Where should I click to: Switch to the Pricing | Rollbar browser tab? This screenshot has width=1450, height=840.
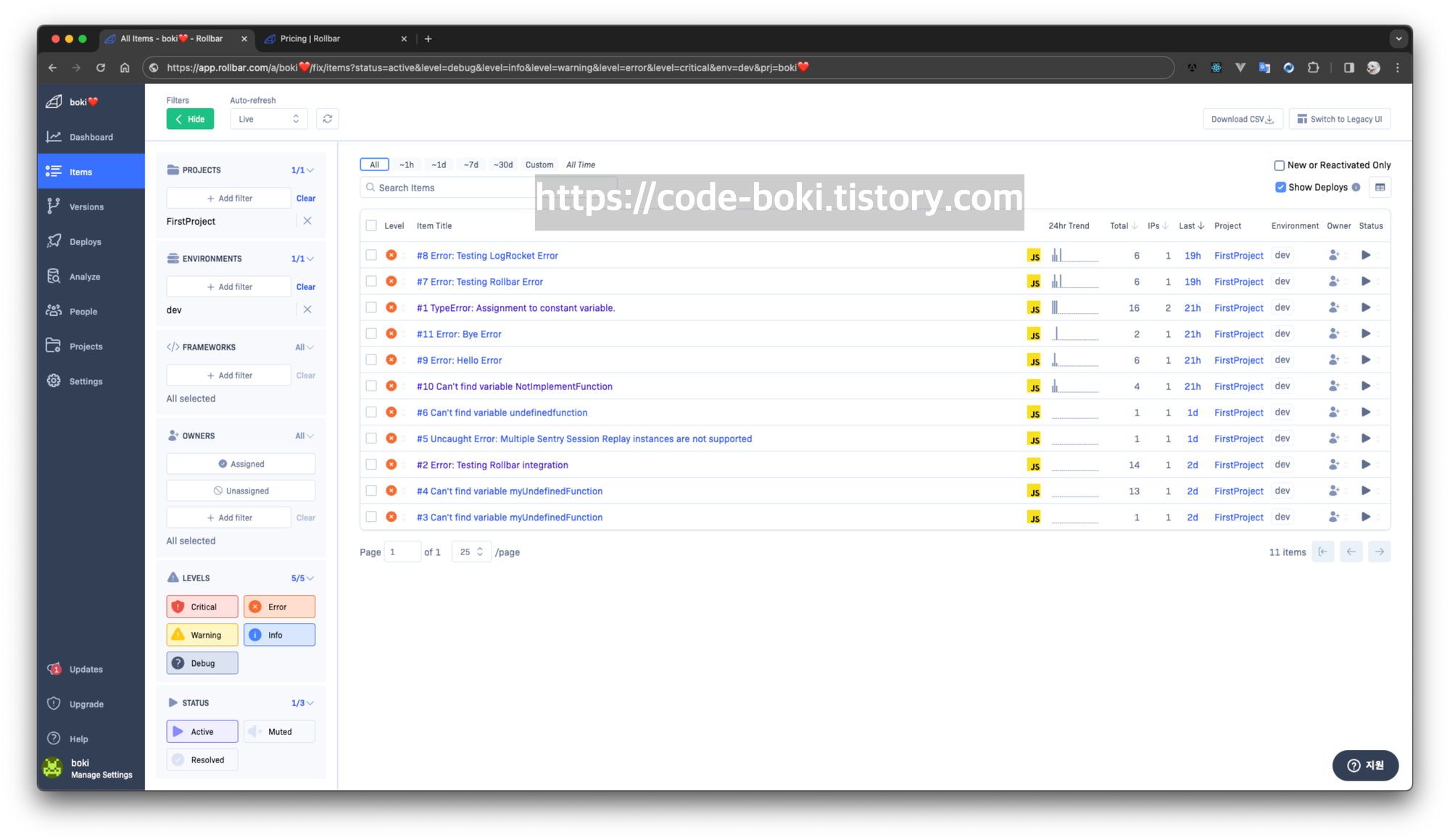point(310,38)
